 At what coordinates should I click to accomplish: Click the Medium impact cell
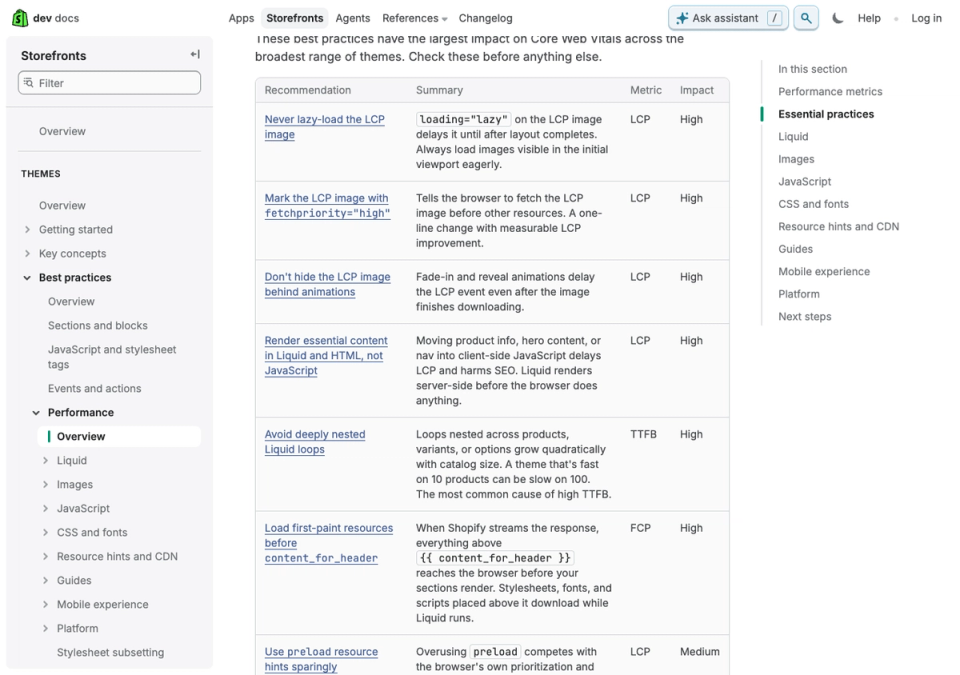(x=699, y=652)
